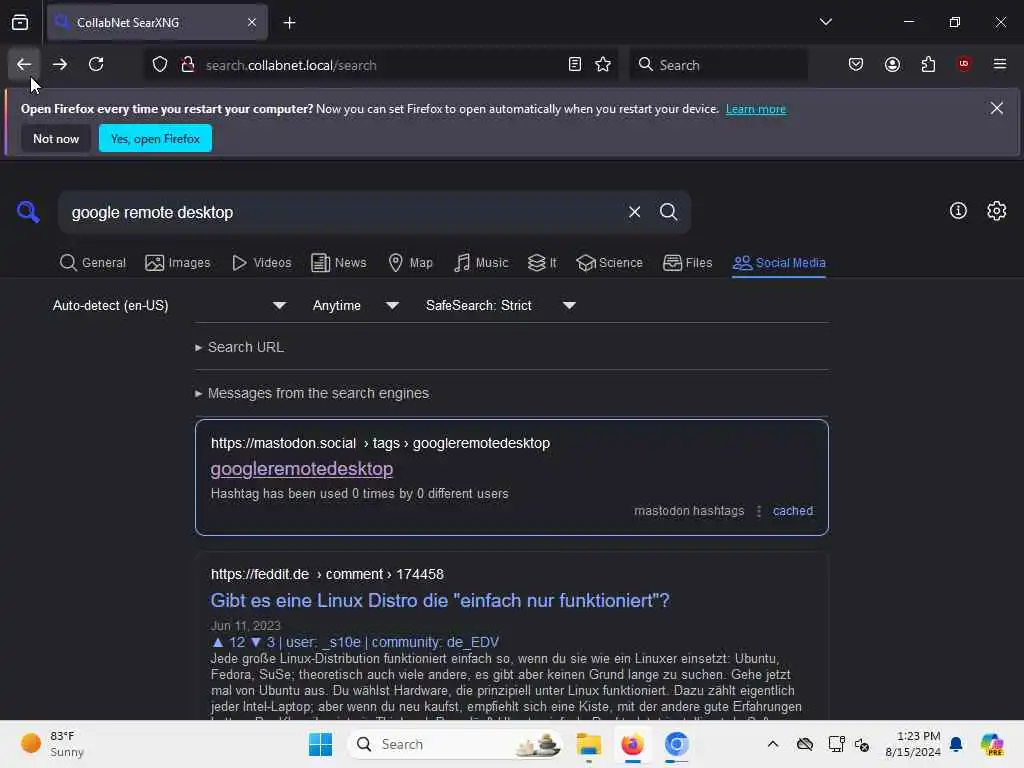List all tabs dropdown arrow
The height and width of the screenshot is (768, 1024).
[825, 22]
